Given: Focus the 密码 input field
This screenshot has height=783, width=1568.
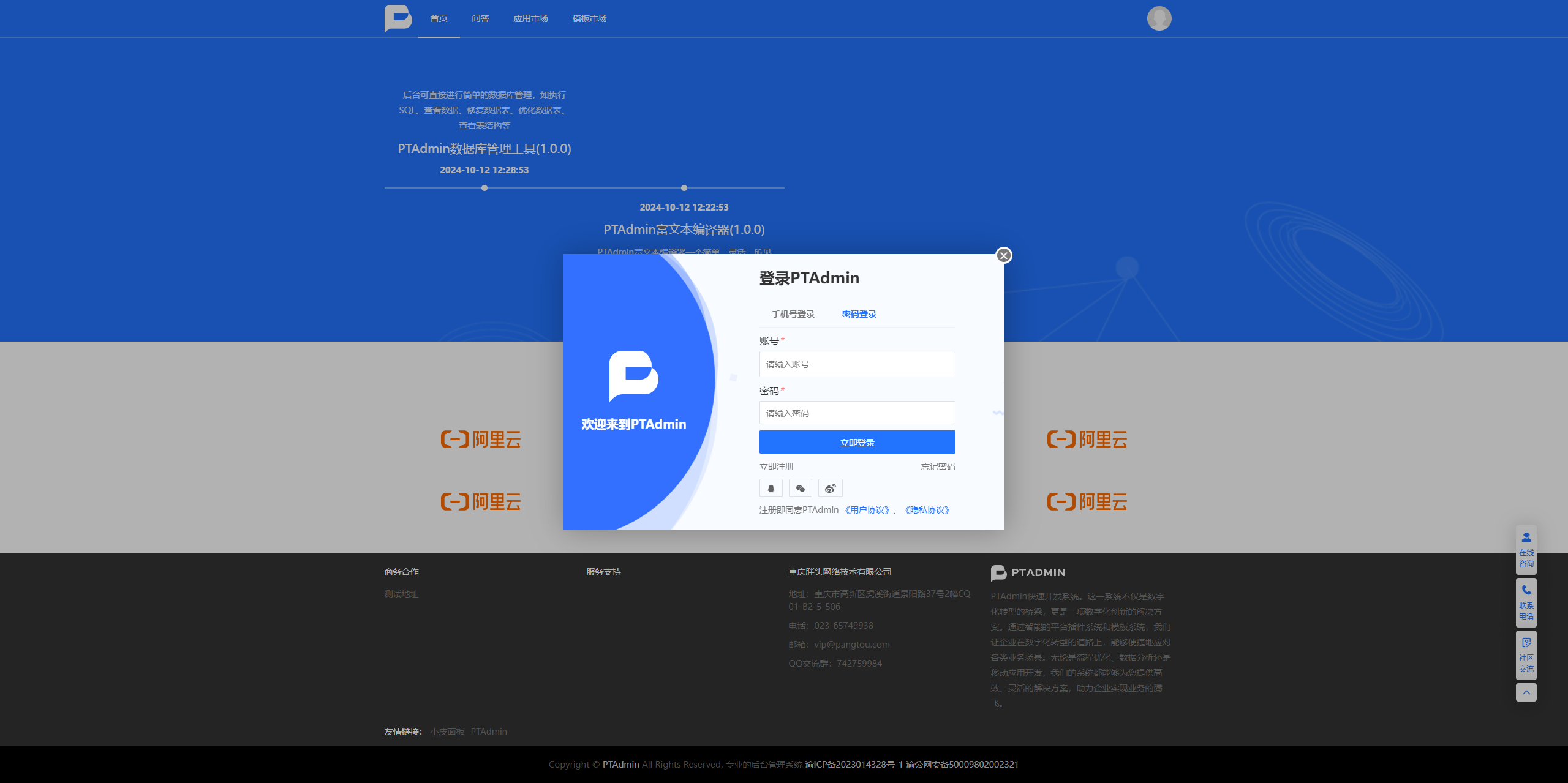Looking at the screenshot, I should click(x=857, y=413).
